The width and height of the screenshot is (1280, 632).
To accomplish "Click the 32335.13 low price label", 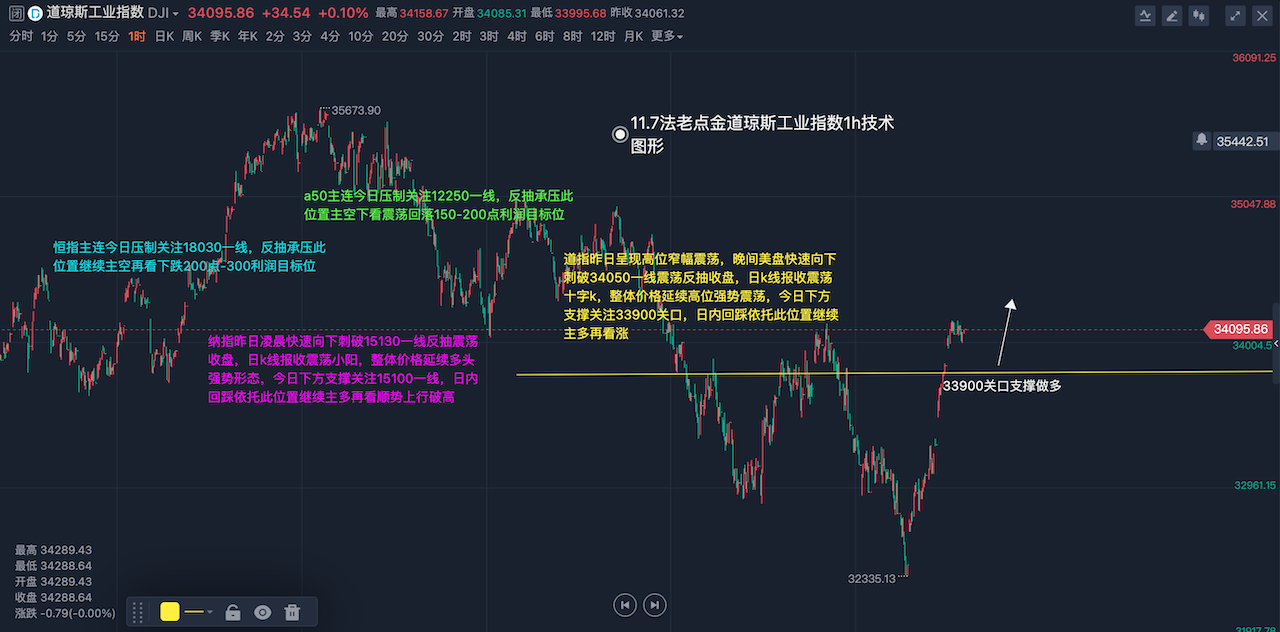I will point(872,578).
